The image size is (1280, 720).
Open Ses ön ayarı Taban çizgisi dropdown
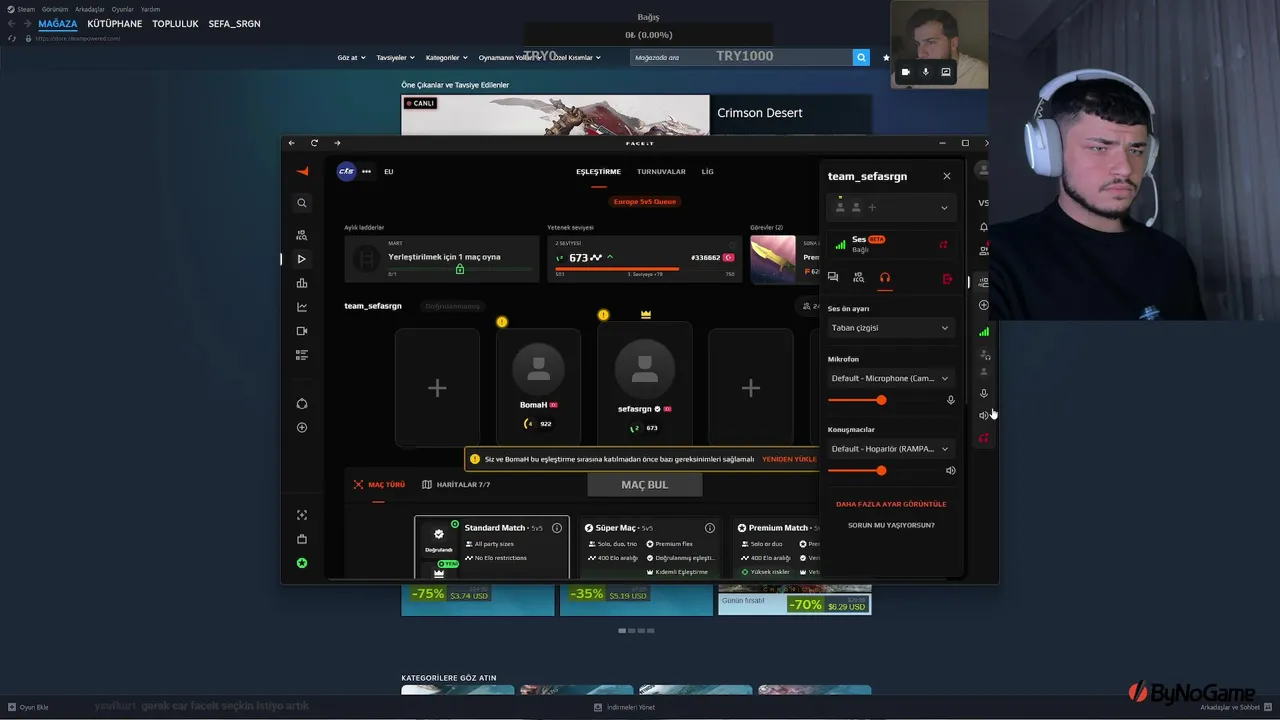pos(891,328)
